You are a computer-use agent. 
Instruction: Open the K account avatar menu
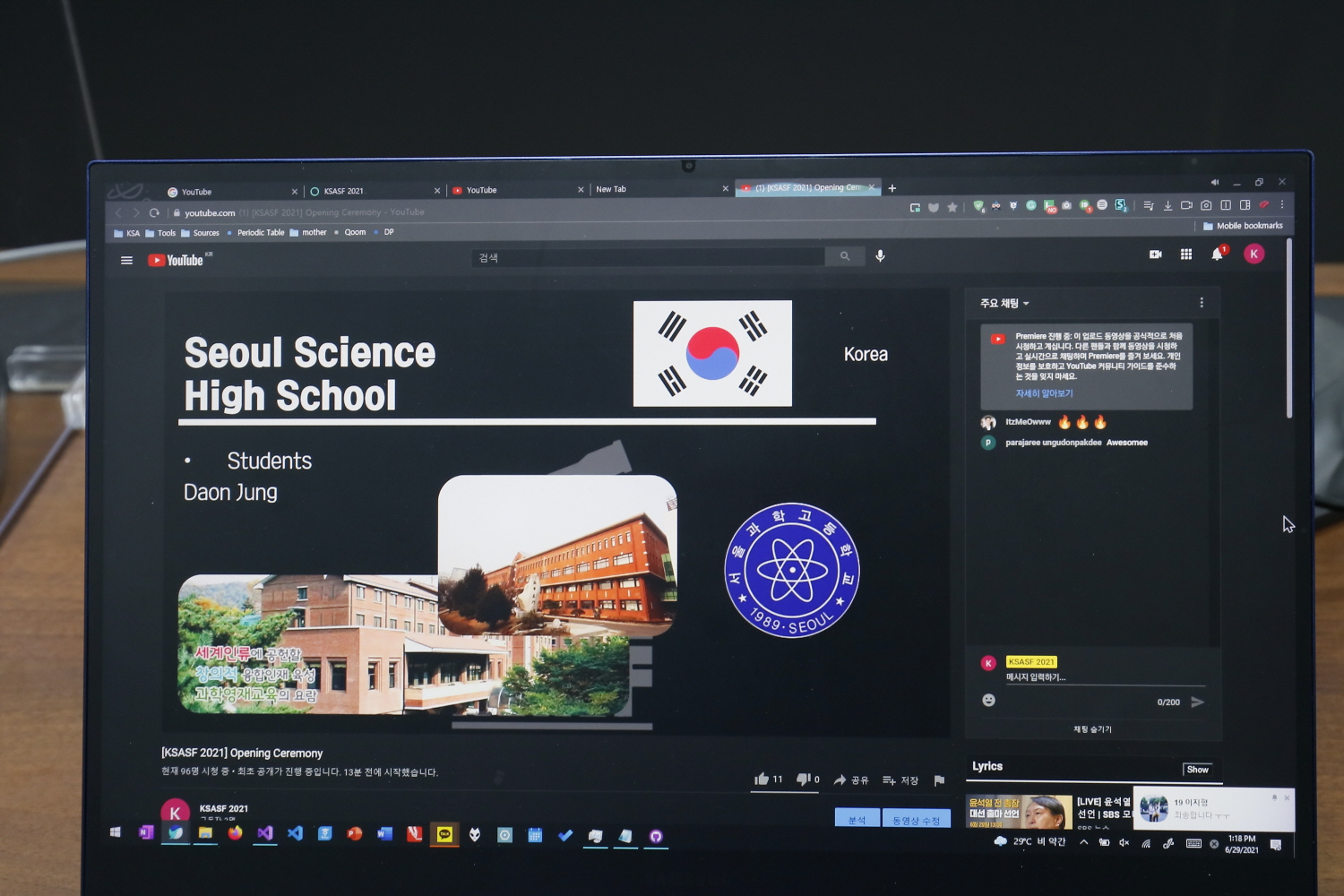[x=1254, y=254]
